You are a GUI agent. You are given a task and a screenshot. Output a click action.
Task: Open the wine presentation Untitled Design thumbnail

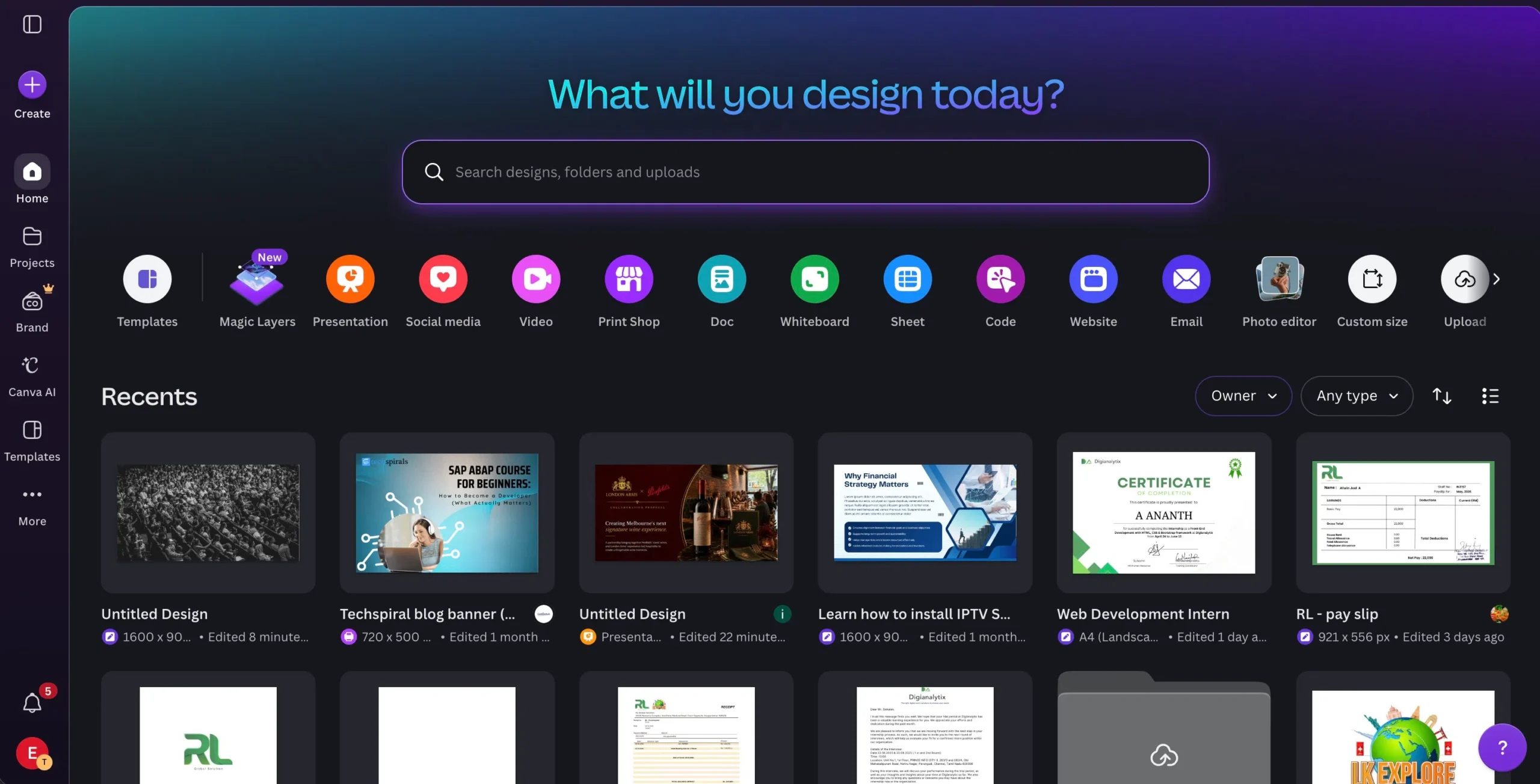[x=686, y=512]
